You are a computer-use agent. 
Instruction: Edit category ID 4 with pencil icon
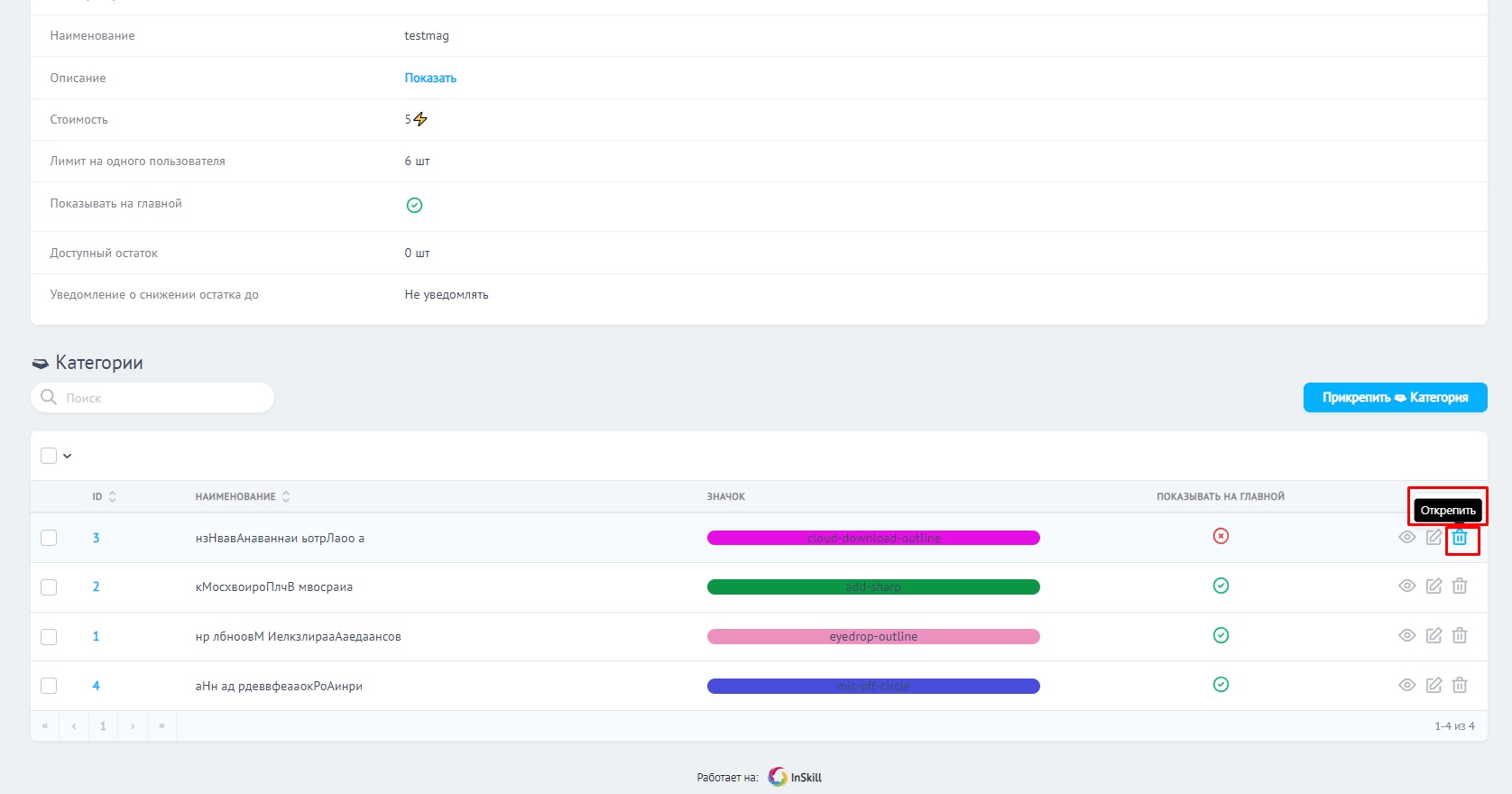point(1434,686)
